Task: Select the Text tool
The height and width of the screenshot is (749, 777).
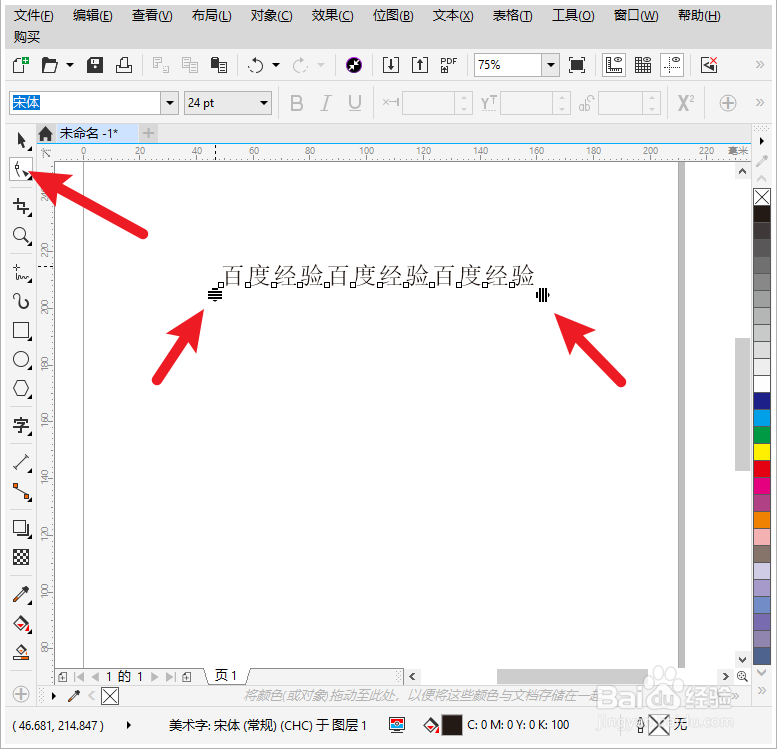Action: (21, 425)
